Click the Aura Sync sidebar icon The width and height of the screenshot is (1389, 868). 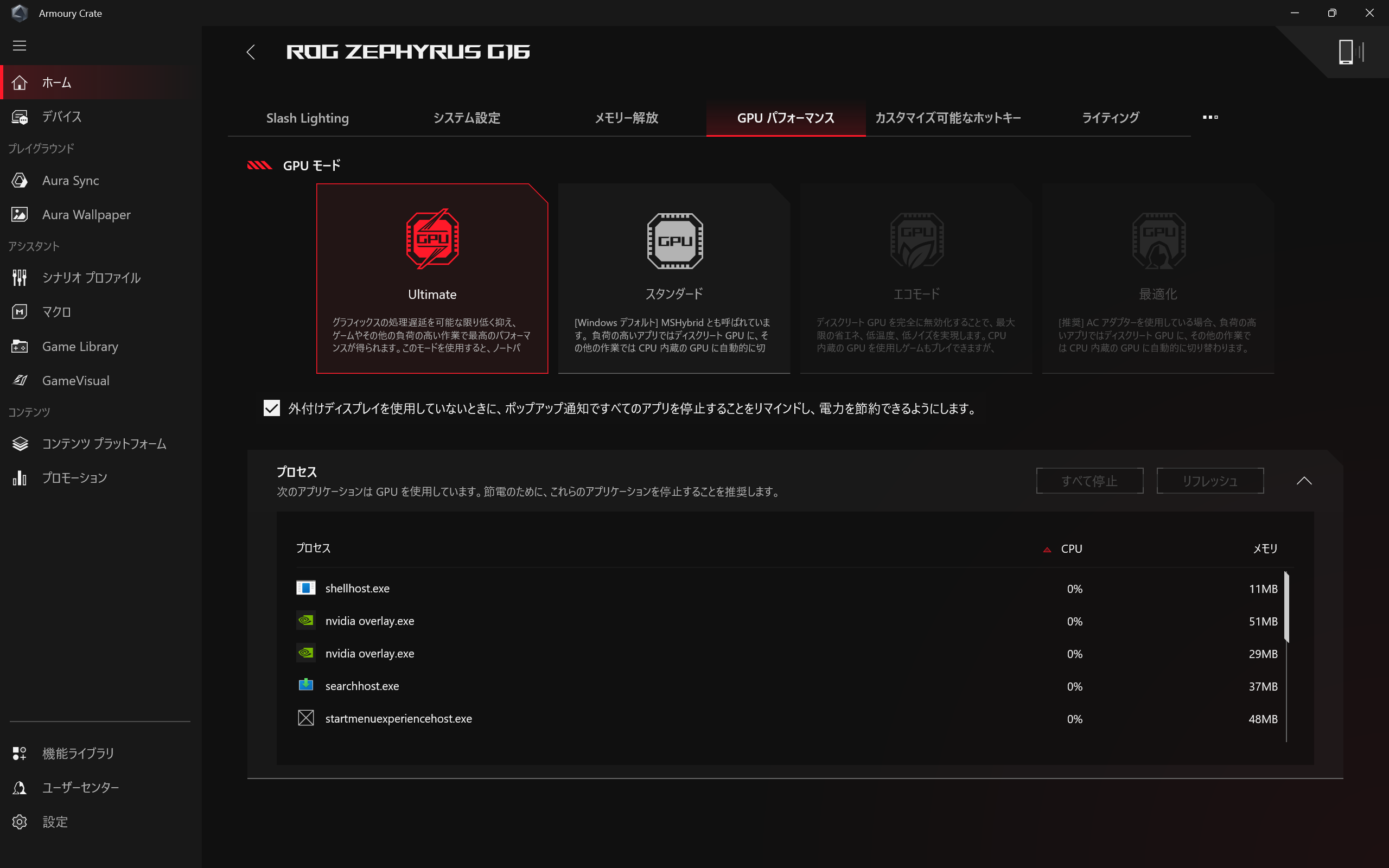tap(20, 180)
